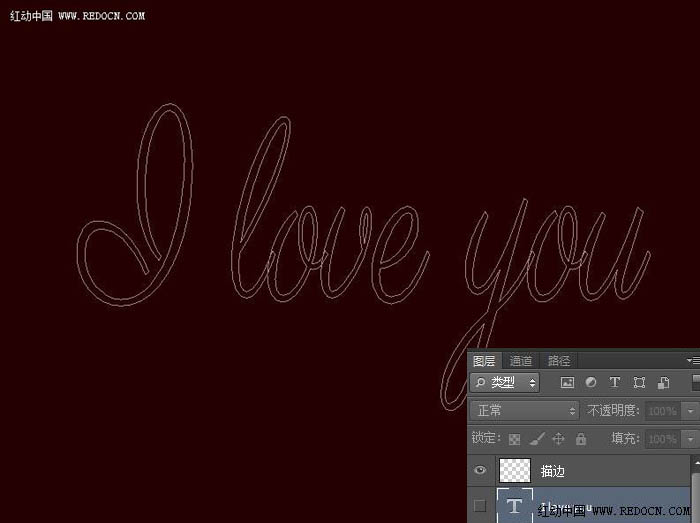Open the 正常 blend mode dropdown
The width and height of the screenshot is (700, 523).
click(524, 411)
